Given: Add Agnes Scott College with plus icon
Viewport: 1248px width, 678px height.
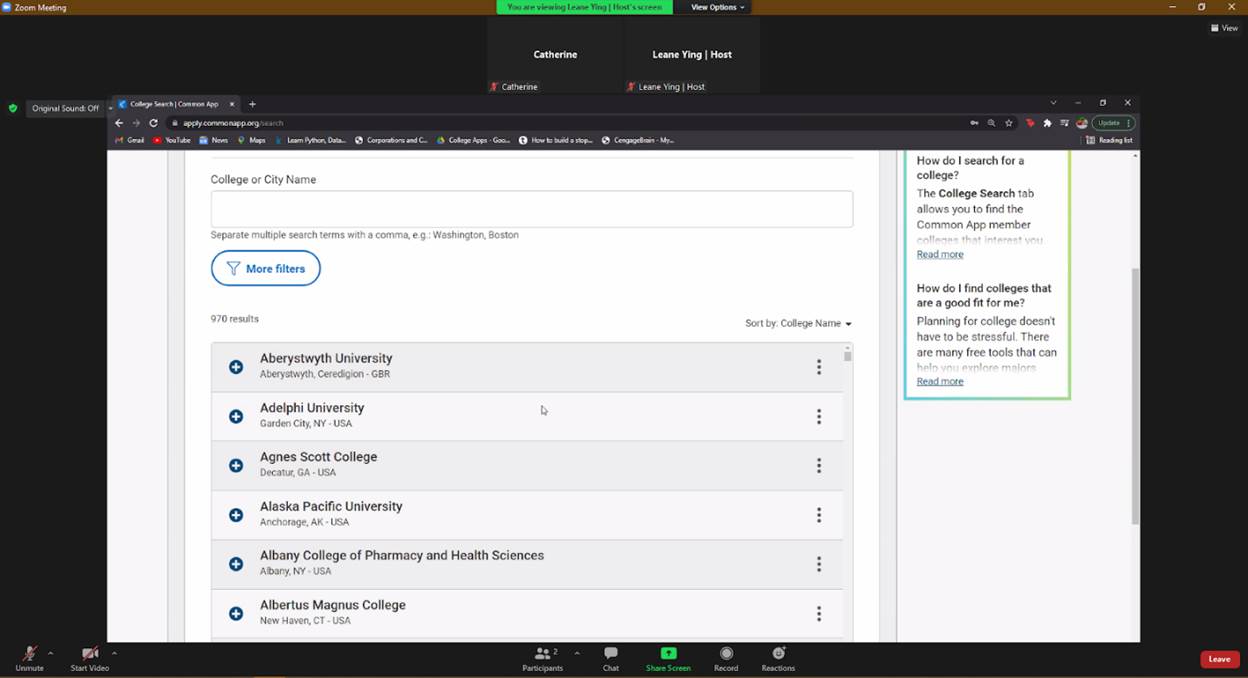Looking at the screenshot, I should (236, 465).
